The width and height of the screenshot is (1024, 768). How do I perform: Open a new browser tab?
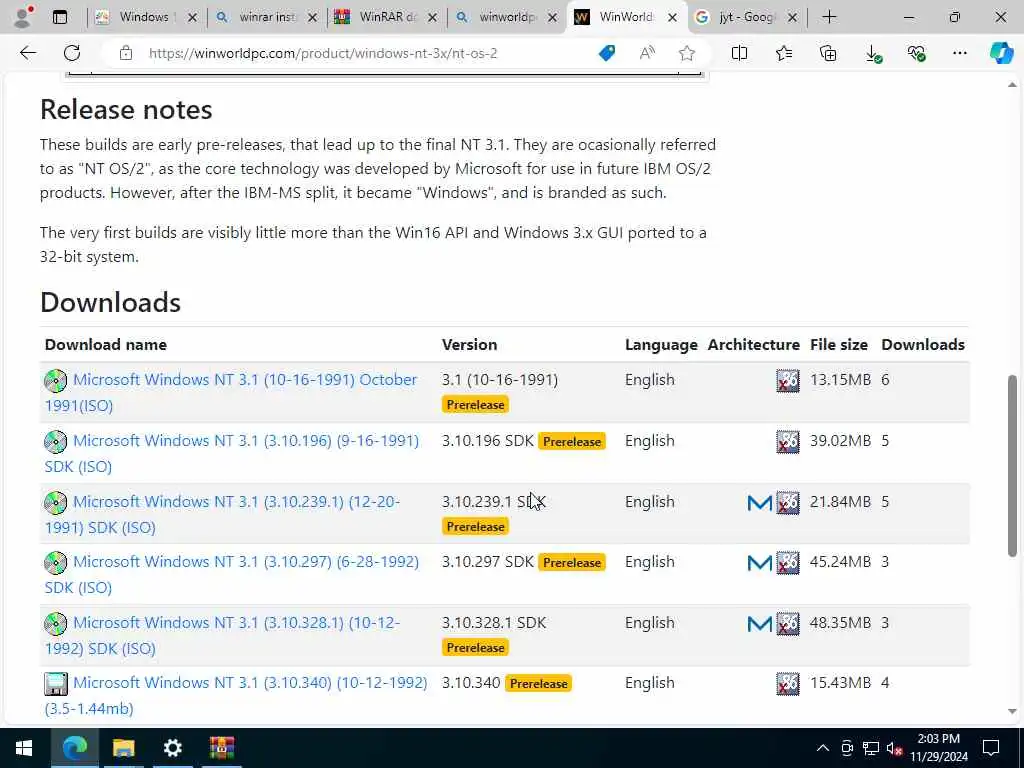pyautogui.click(x=829, y=17)
